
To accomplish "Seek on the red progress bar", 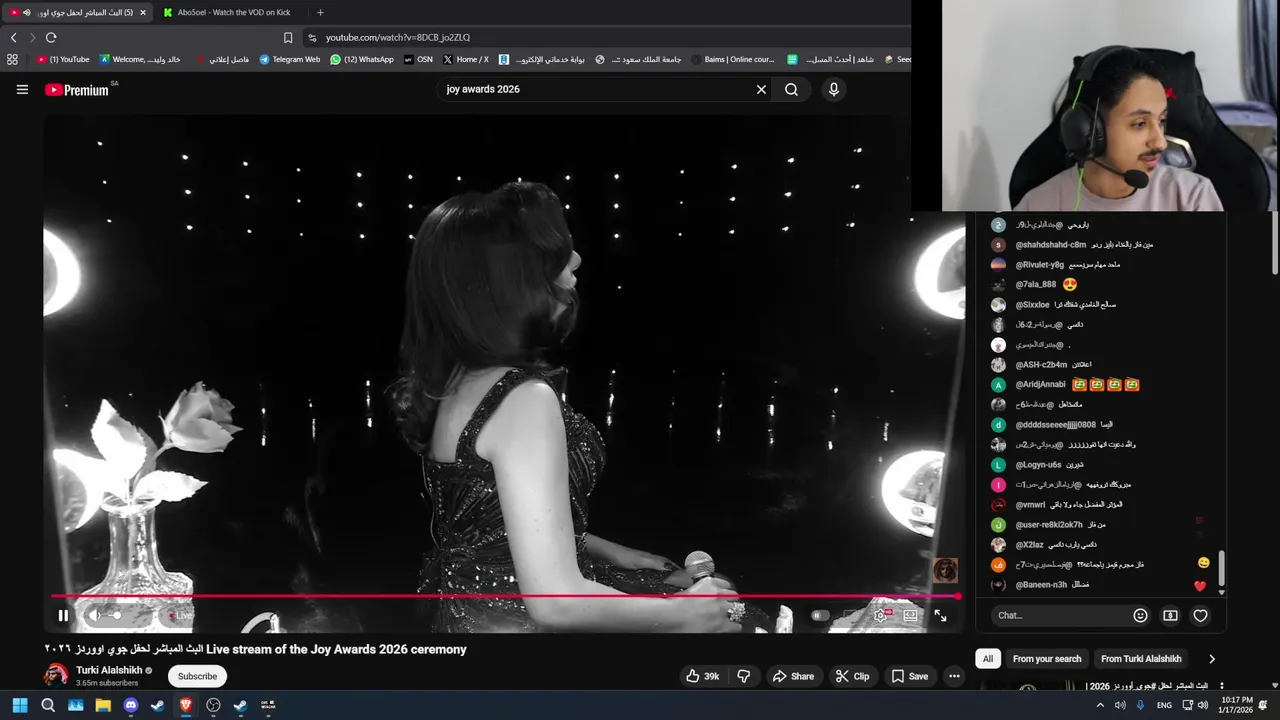I will tap(505, 597).
